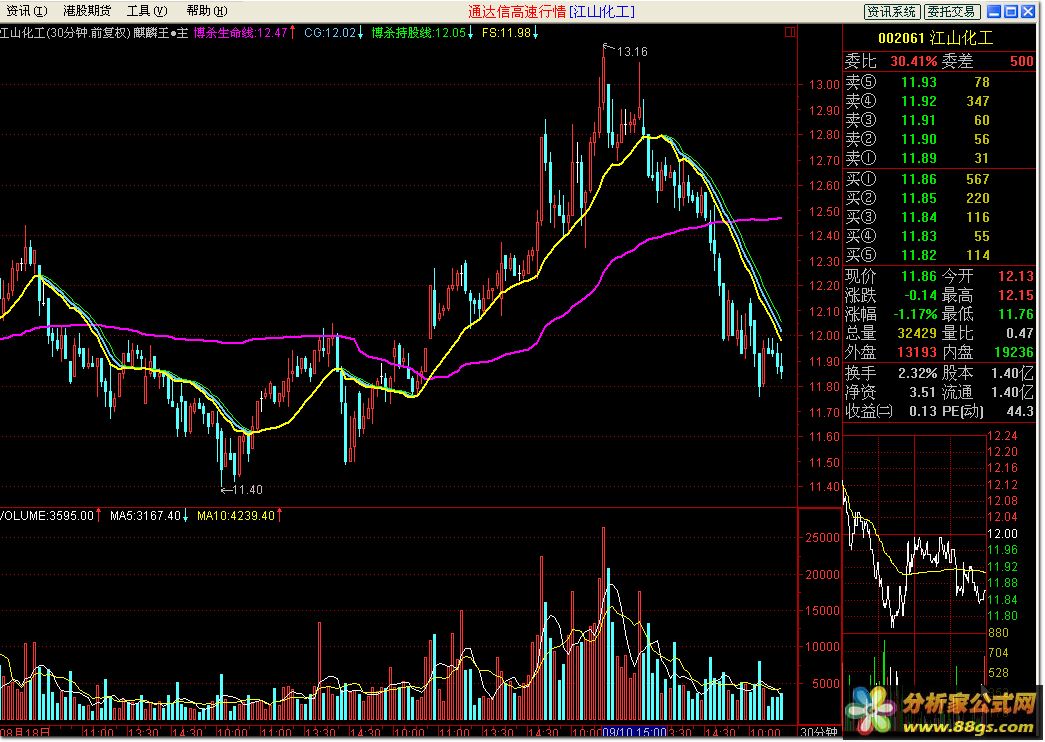Viewport: 1045px width, 742px height.
Task: Select the 卖① 11.89 order row
Action: (940, 159)
